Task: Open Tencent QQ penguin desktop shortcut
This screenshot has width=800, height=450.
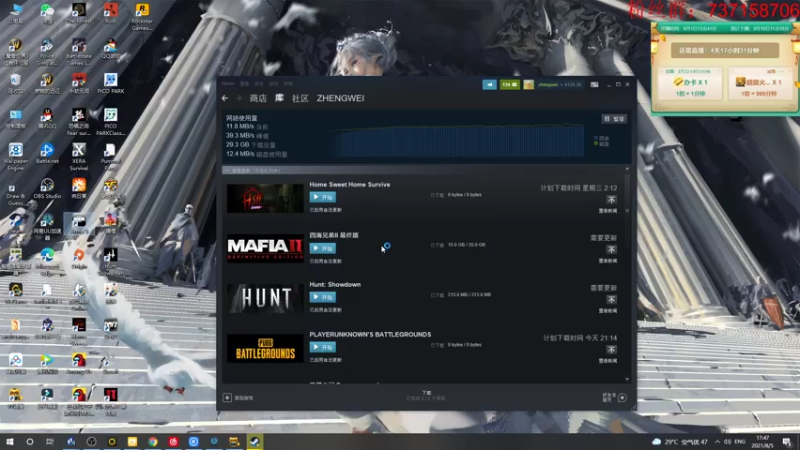Action: click(x=47, y=118)
